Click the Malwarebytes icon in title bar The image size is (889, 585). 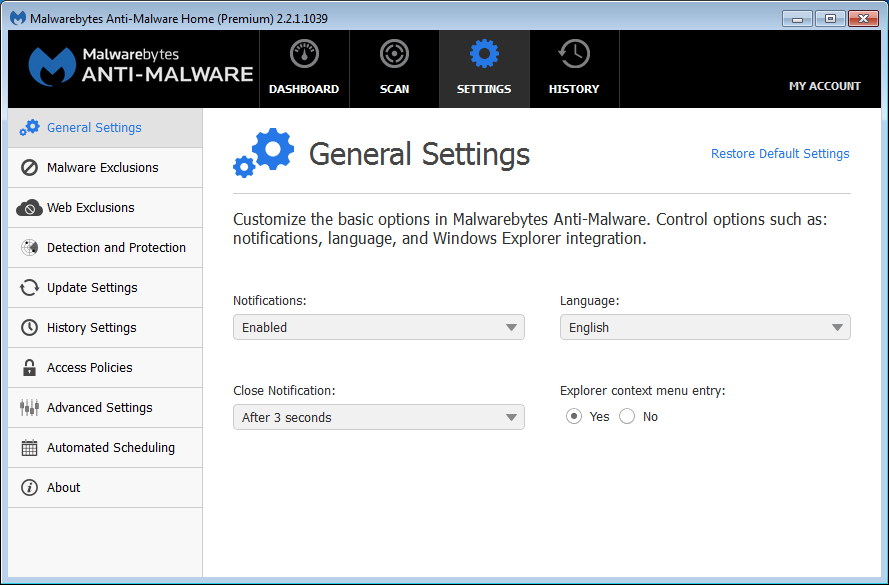tap(18, 18)
